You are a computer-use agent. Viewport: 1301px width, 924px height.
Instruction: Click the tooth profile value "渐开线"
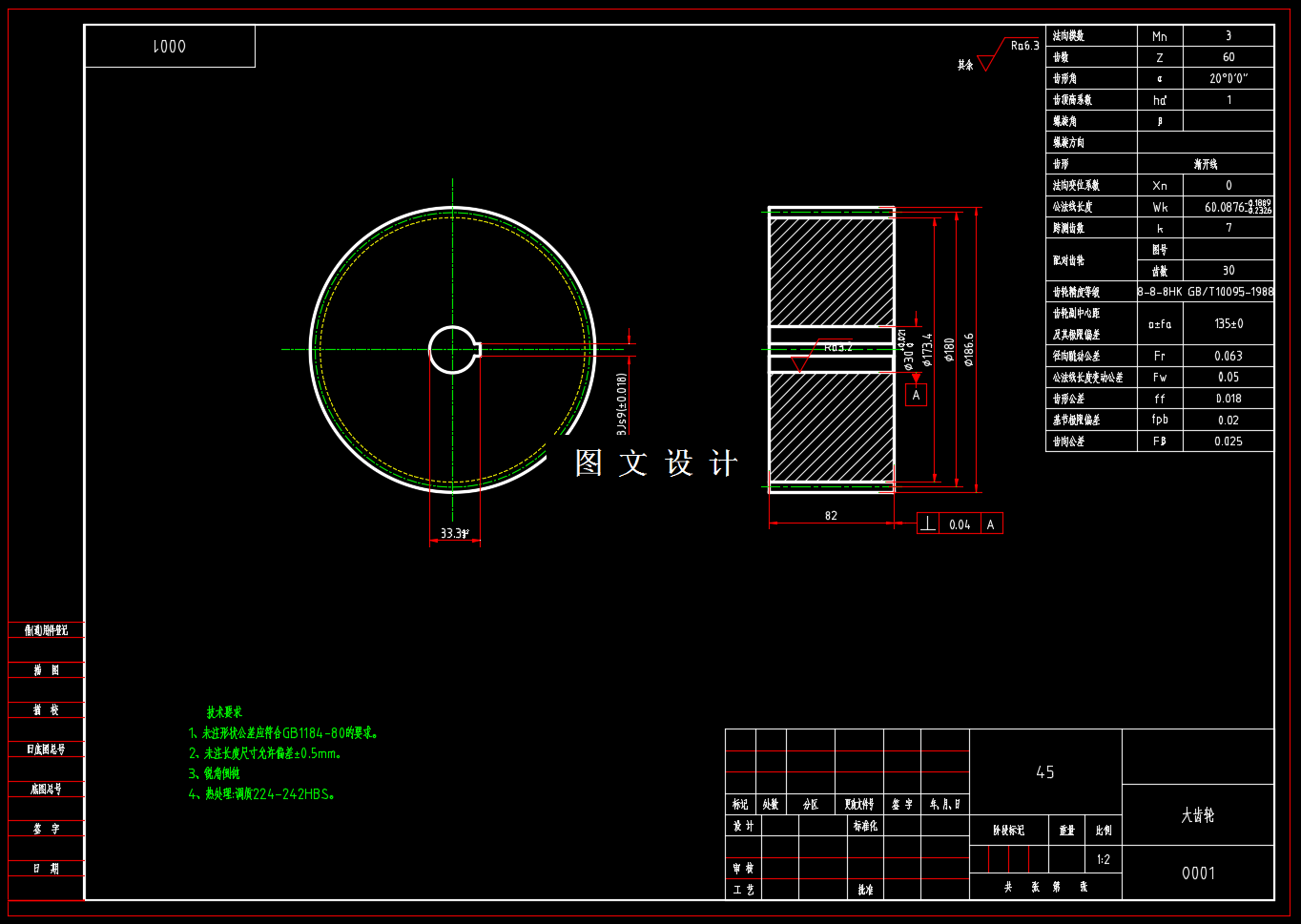point(1206,164)
